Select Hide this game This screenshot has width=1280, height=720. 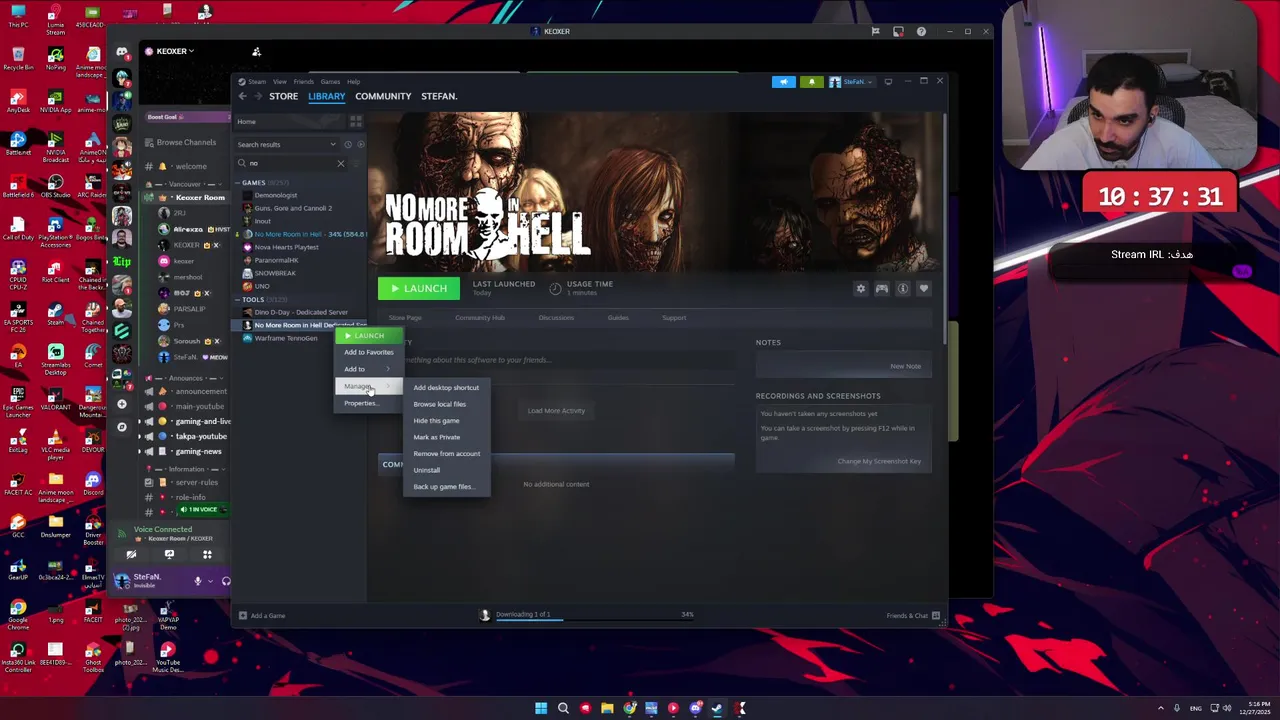tap(446, 421)
